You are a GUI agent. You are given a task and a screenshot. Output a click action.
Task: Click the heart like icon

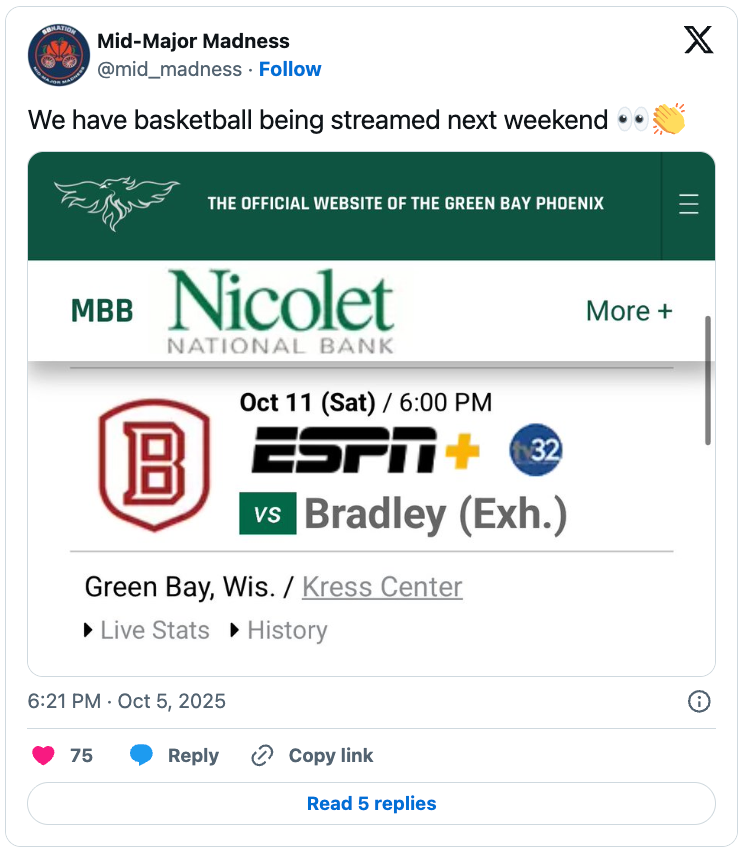pyautogui.click(x=43, y=756)
